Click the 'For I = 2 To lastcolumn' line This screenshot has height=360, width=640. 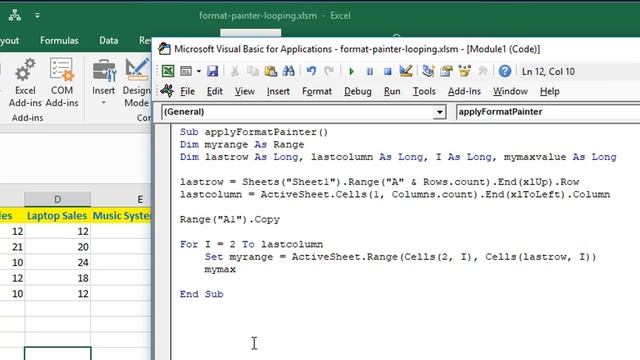(x=251, y=244)
